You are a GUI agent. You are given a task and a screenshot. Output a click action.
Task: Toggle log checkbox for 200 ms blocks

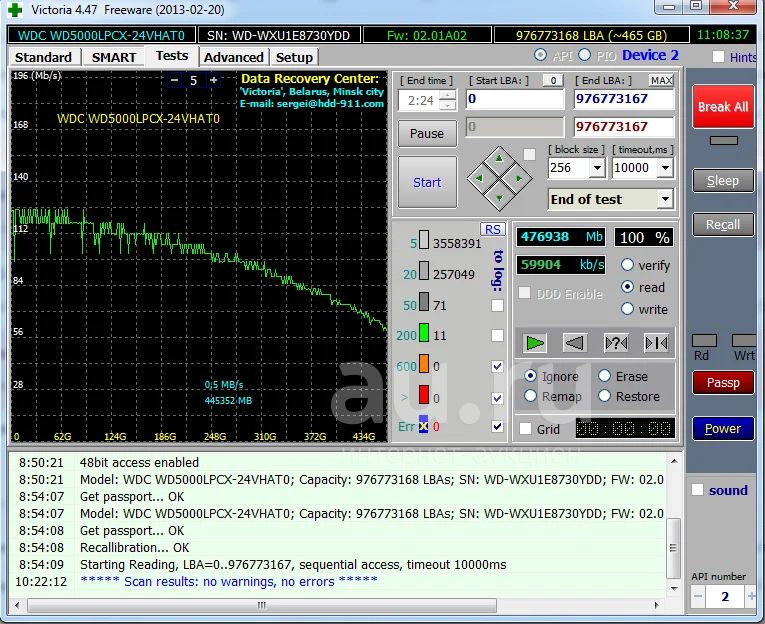(x=497, y=336)
